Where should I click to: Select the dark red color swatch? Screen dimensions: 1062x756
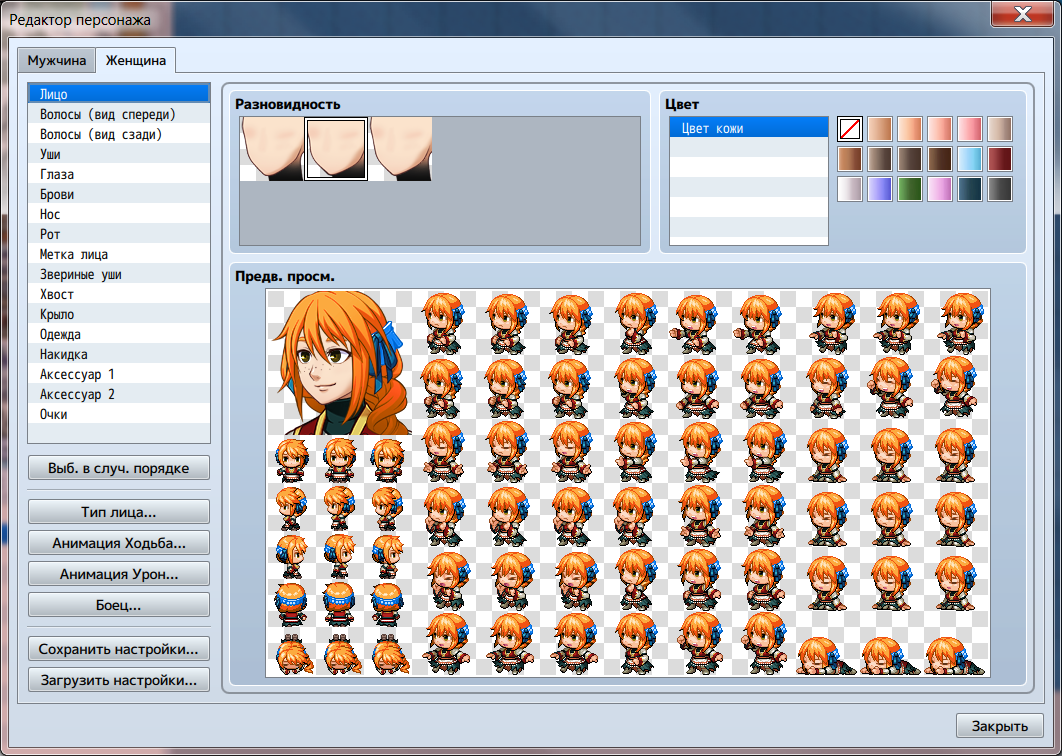1000,159
